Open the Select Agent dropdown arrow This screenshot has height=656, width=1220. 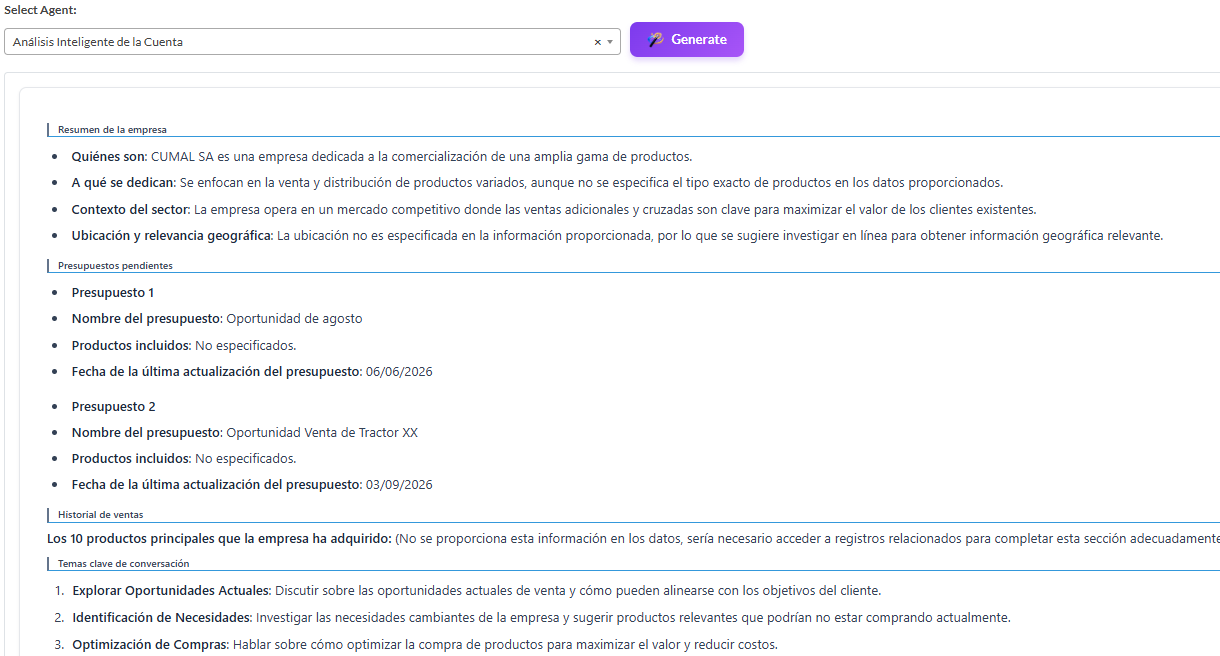610,42
